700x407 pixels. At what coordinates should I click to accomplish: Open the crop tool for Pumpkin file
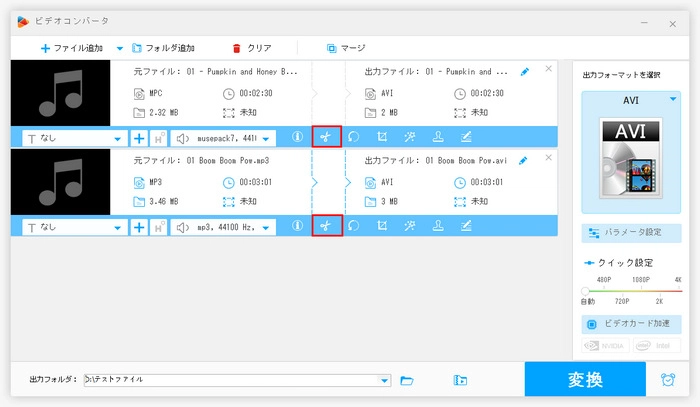pos(382,137)
